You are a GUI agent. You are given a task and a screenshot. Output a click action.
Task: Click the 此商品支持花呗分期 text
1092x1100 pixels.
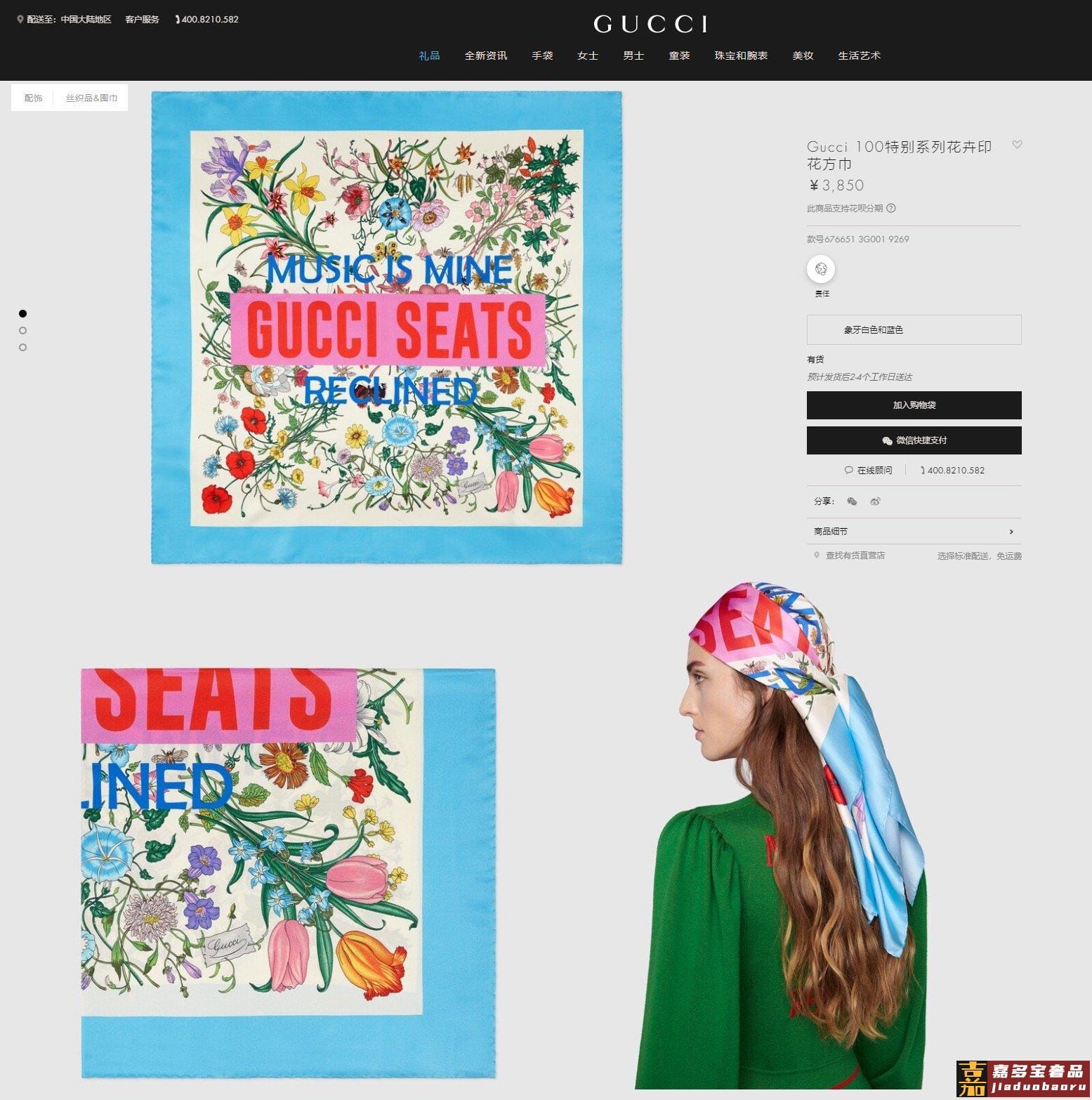(x=845, y=208)
